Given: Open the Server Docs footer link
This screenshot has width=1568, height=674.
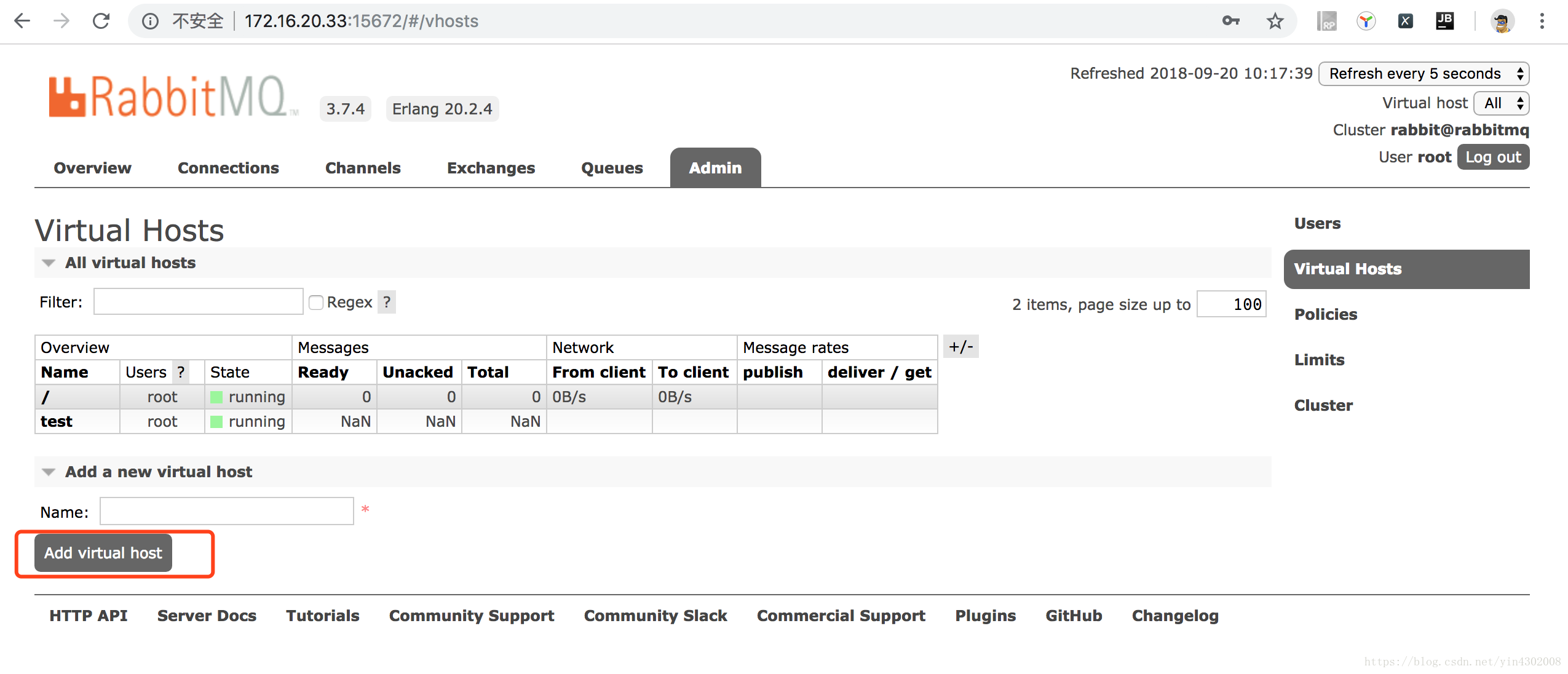Looking at the screenshot, I should (x=207, y=616).
